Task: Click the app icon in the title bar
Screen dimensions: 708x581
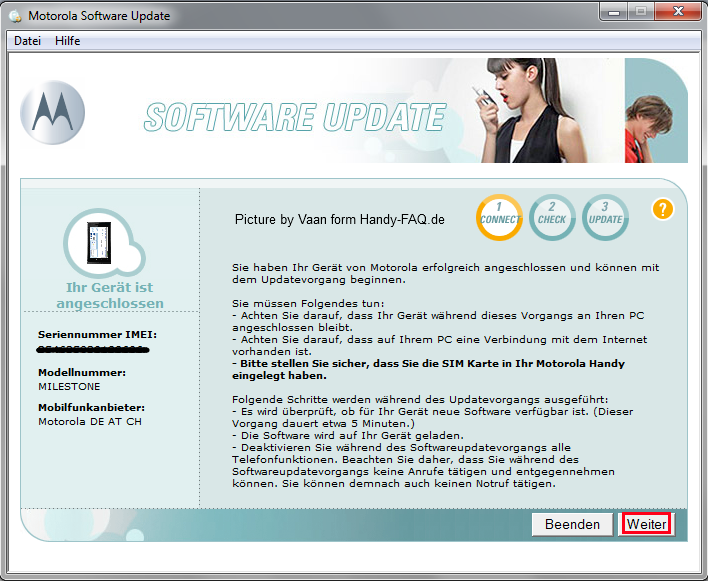Action: tap(15, 16)
